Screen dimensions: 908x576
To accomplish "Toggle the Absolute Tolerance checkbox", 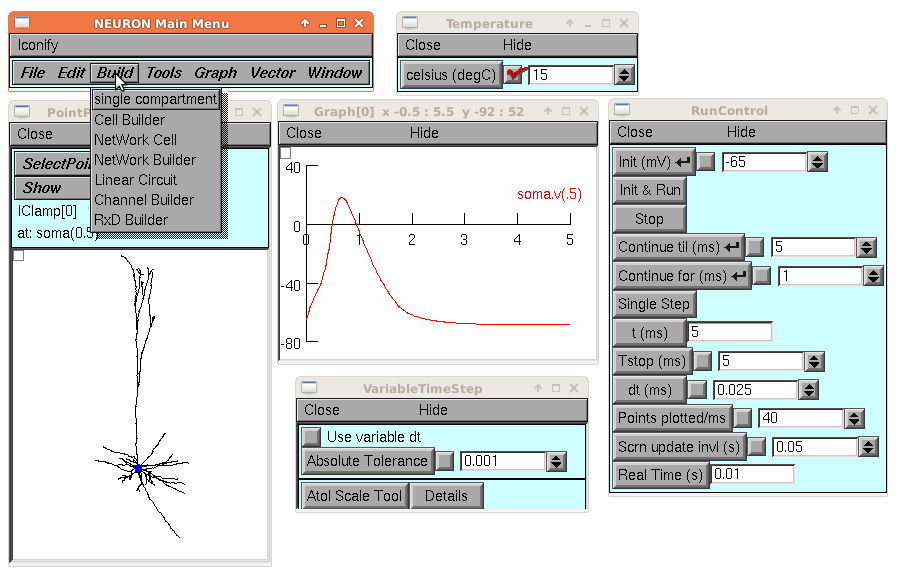I will coord(445,461).
